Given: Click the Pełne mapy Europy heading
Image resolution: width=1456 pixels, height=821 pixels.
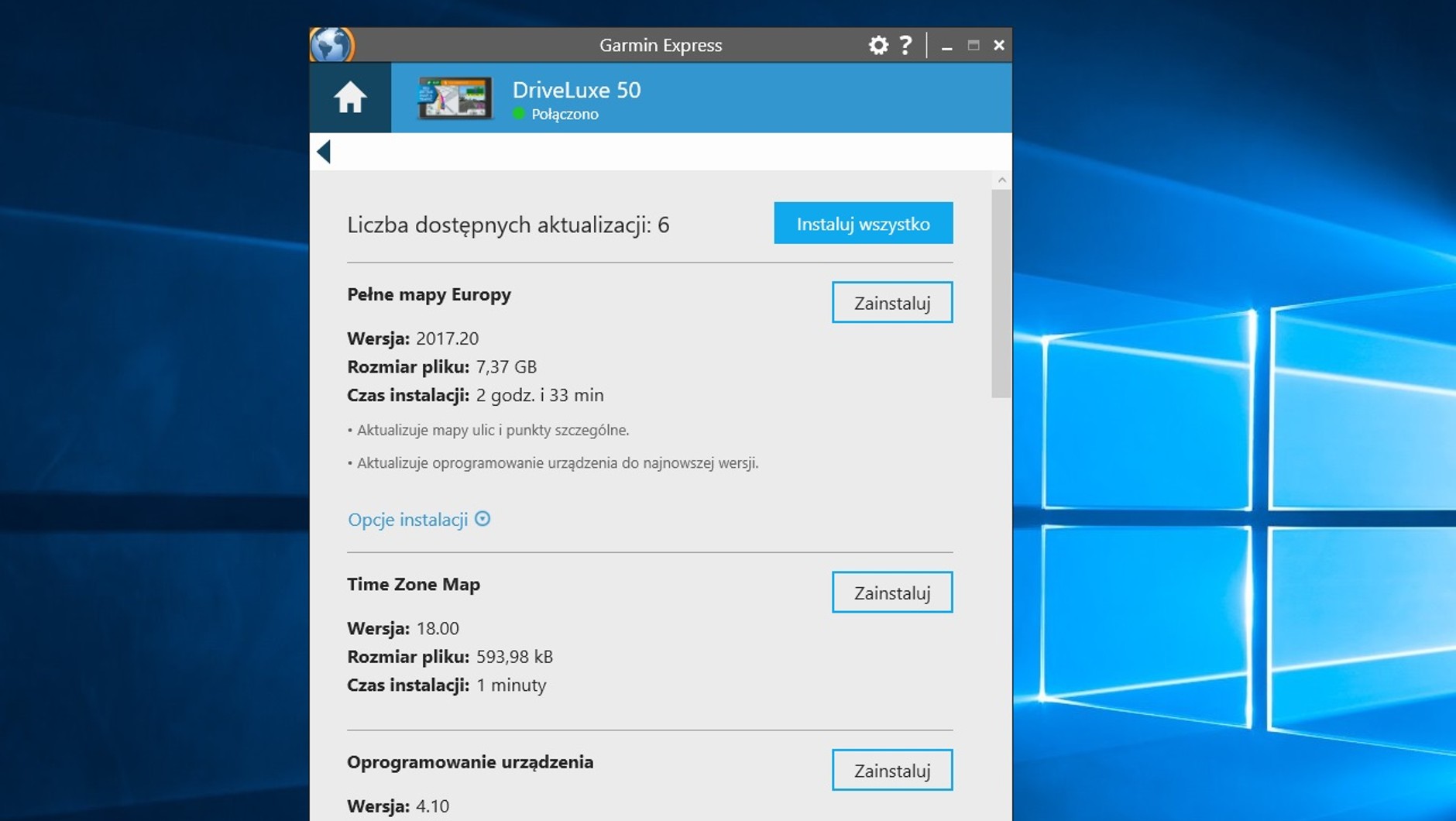Looking at the screenshot, I should pos(429,294).
